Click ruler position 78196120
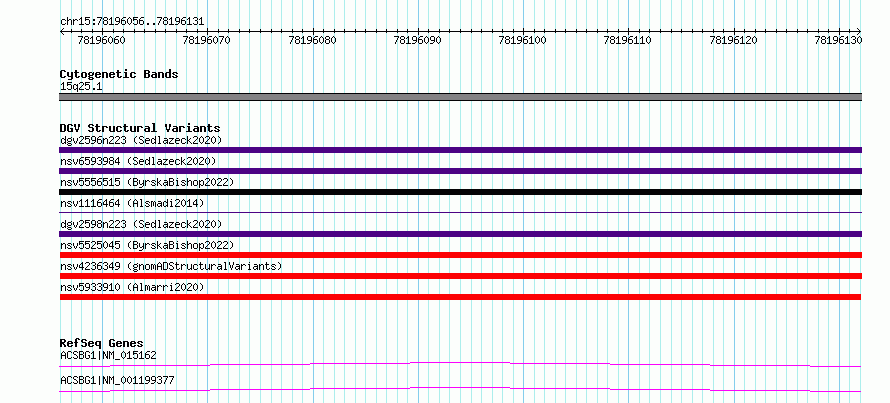 point(734,40)
